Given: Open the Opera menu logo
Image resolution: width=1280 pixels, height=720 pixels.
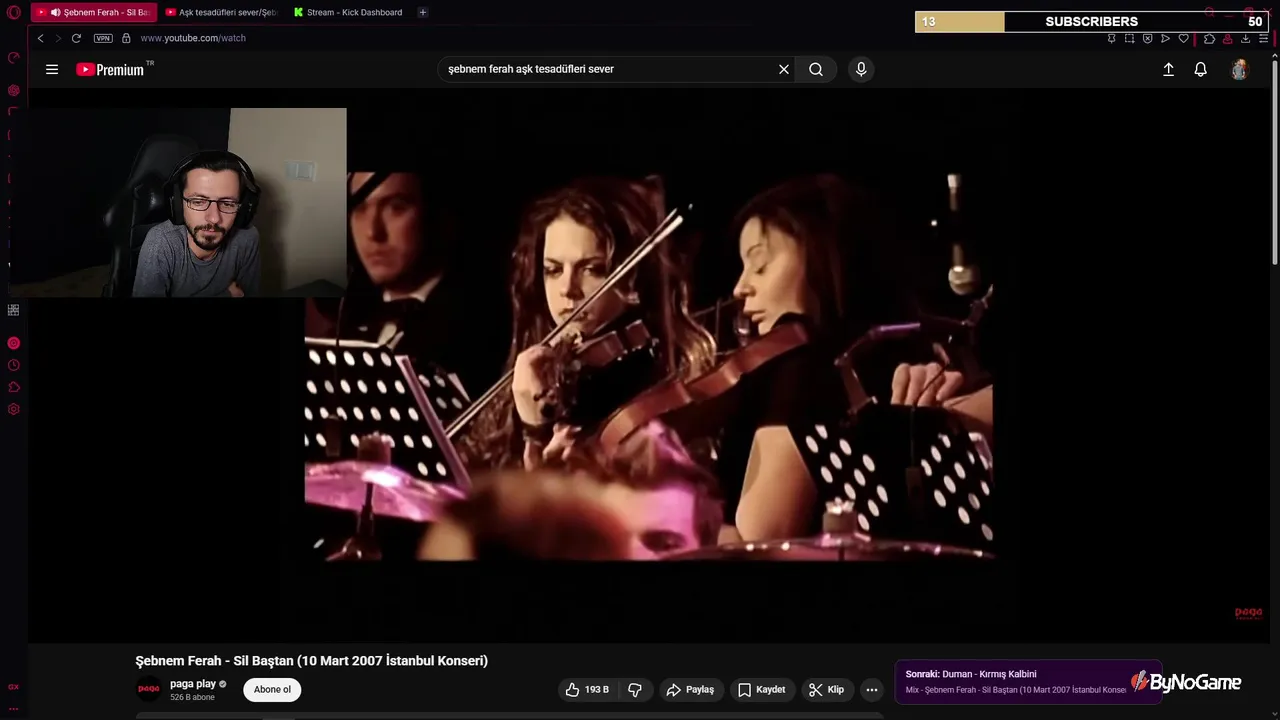Looking at the screenshot, I should (x=14, y=12).
